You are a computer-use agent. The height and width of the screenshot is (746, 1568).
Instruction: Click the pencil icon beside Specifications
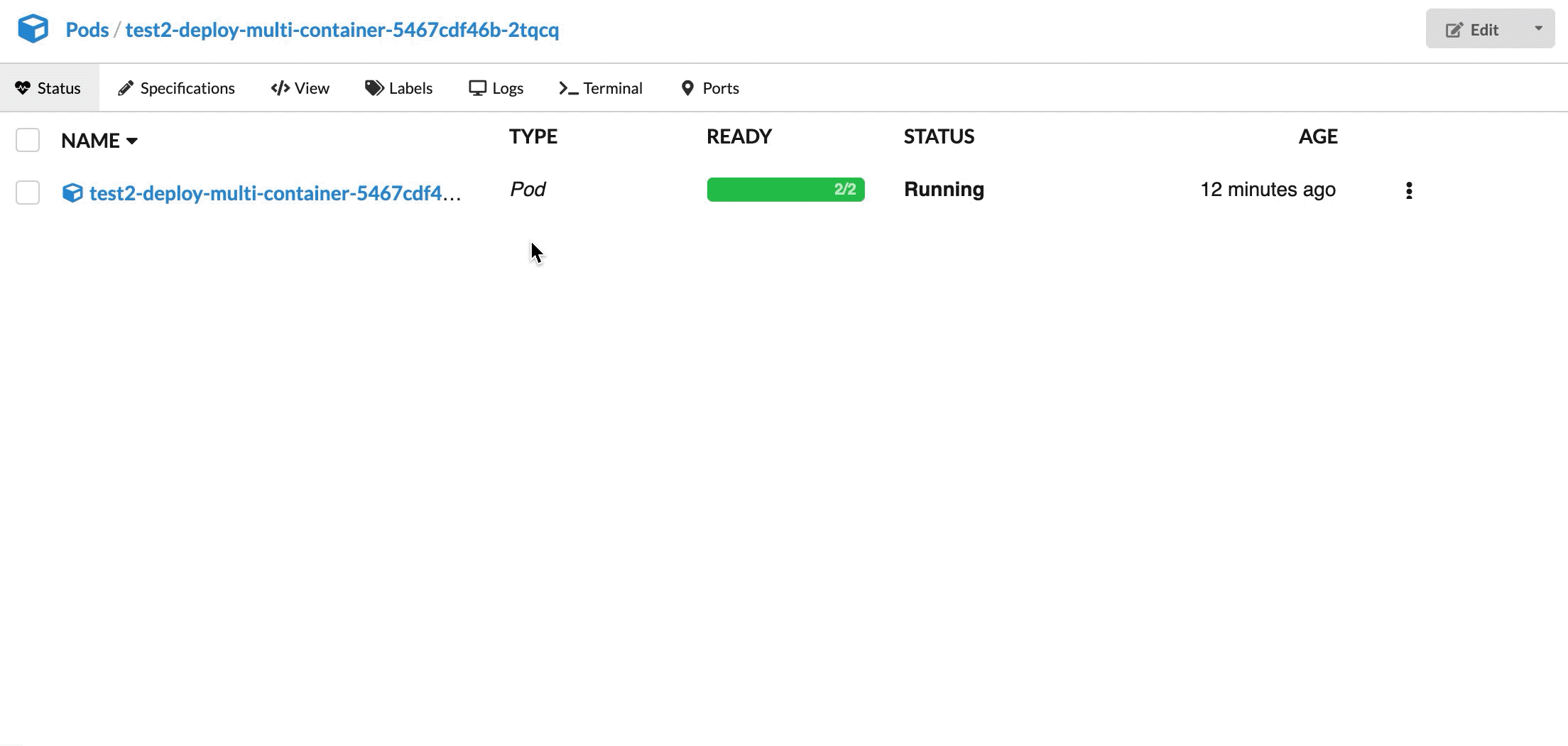point(126,88)
